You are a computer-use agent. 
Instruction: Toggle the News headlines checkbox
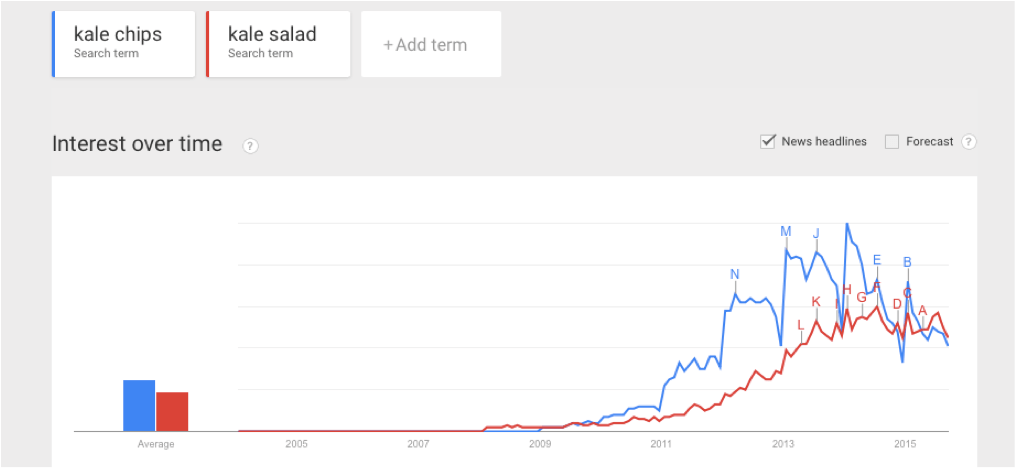768,141
